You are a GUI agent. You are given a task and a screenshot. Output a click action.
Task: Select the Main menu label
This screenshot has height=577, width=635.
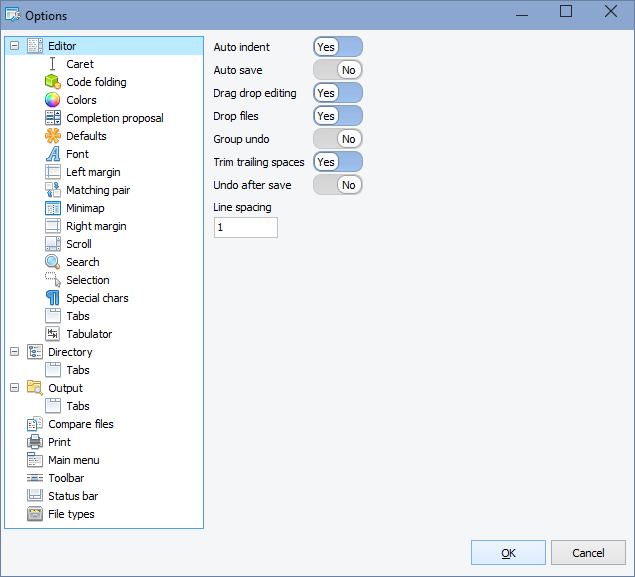click(x=74, y=460)
